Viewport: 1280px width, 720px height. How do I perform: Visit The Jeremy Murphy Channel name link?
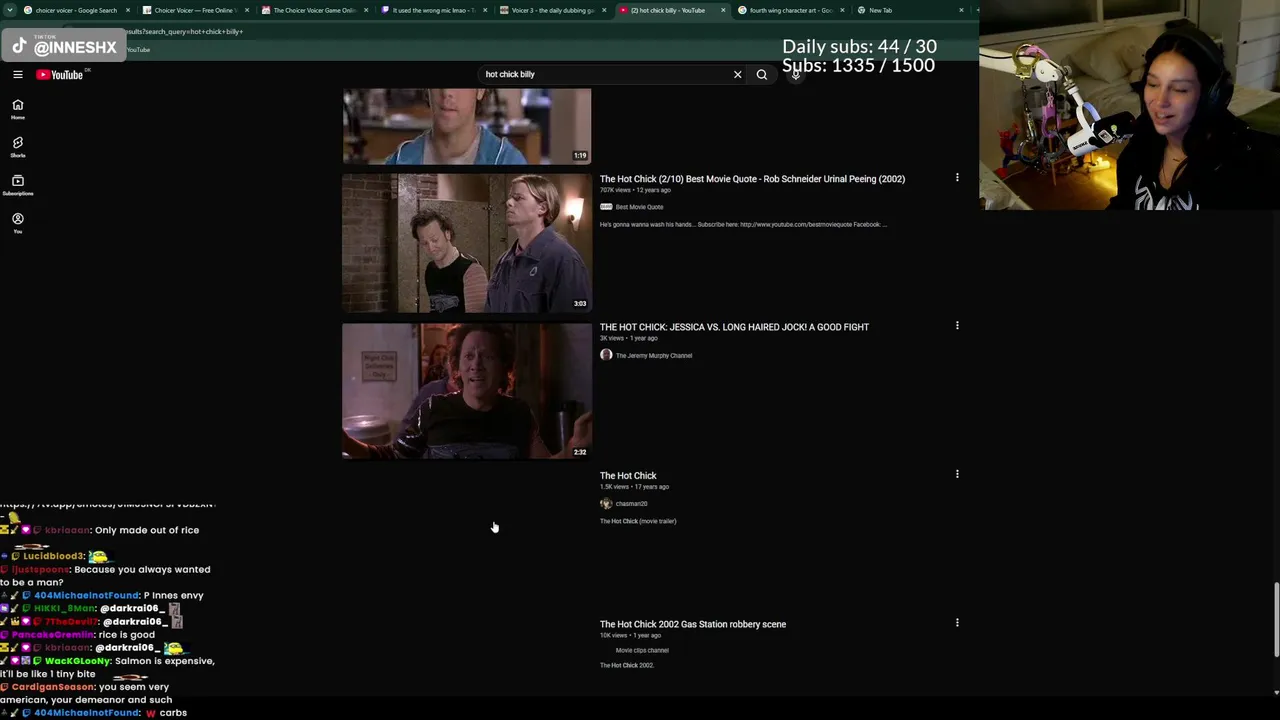(x=654, y=355)
